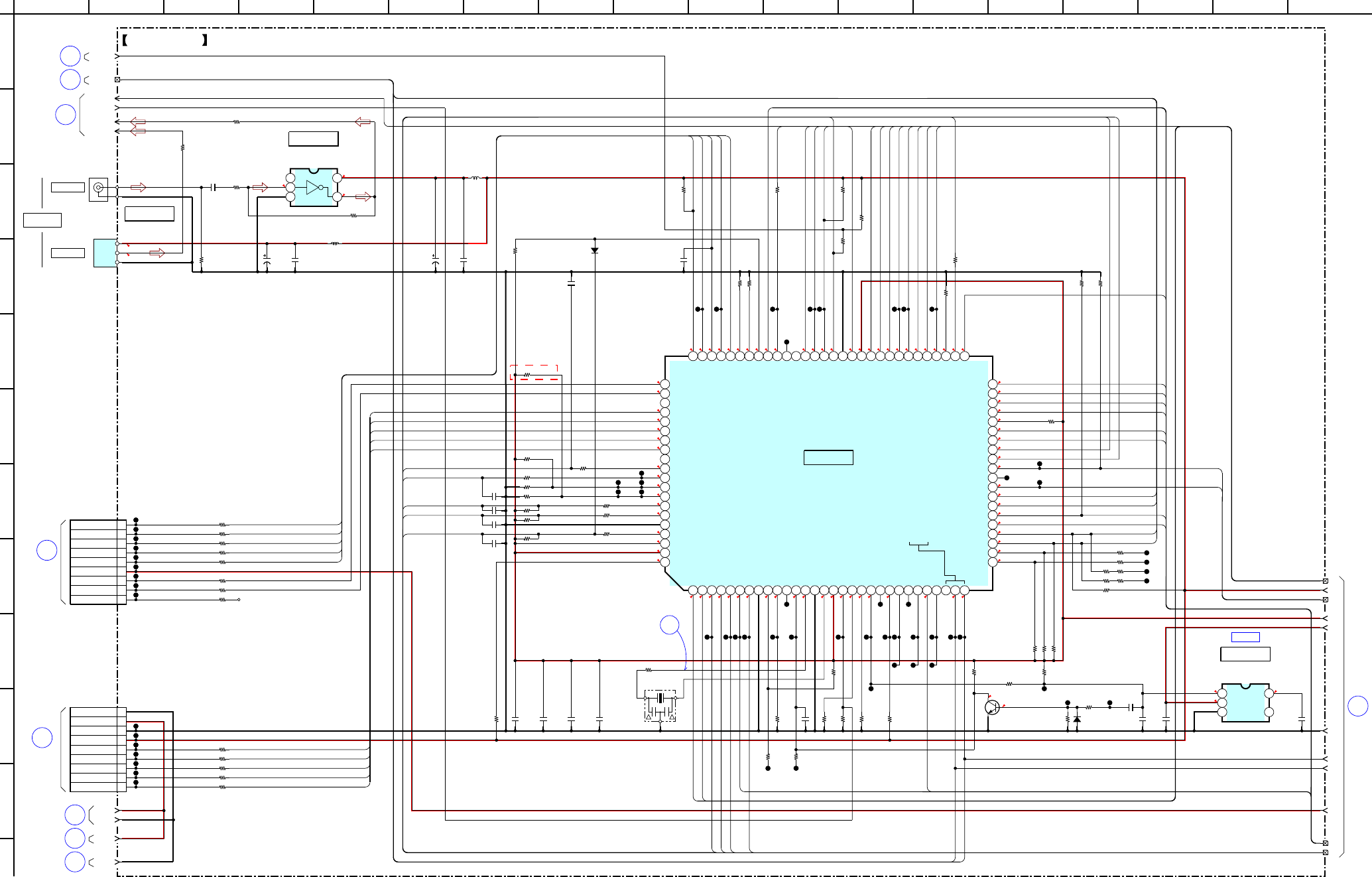Select the inverter buffer triangle symbol
Viewport: 1372px width, 877px height.
click(x=314, y=188)
